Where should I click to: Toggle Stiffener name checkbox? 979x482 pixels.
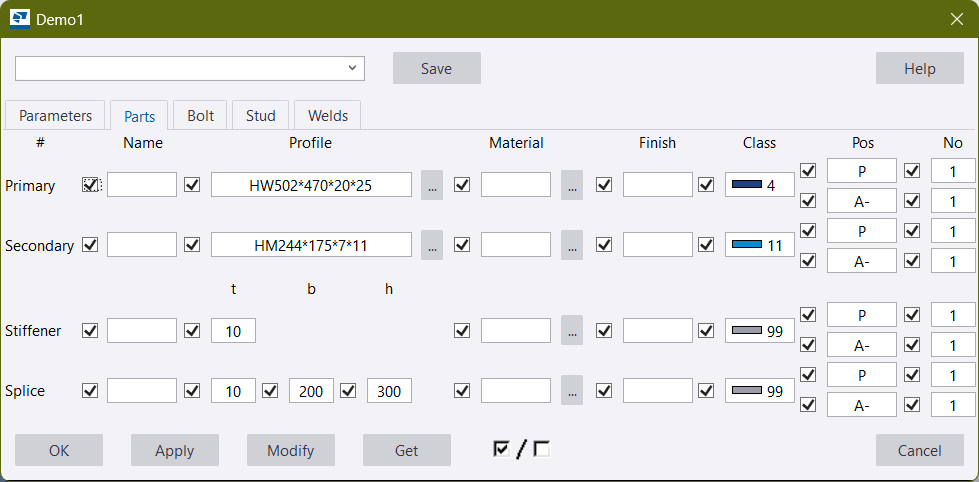click(x=91, y=330)
